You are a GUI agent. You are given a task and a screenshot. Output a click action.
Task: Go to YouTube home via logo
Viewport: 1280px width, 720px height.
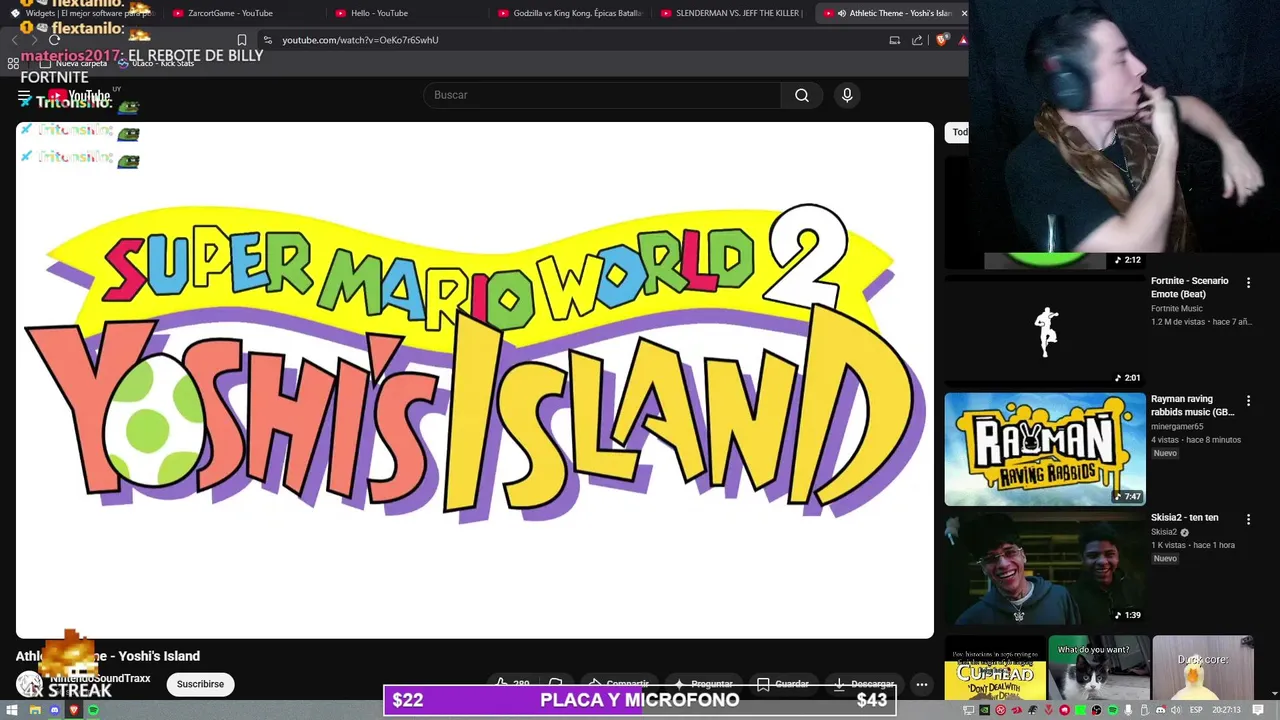pos(80,96)
